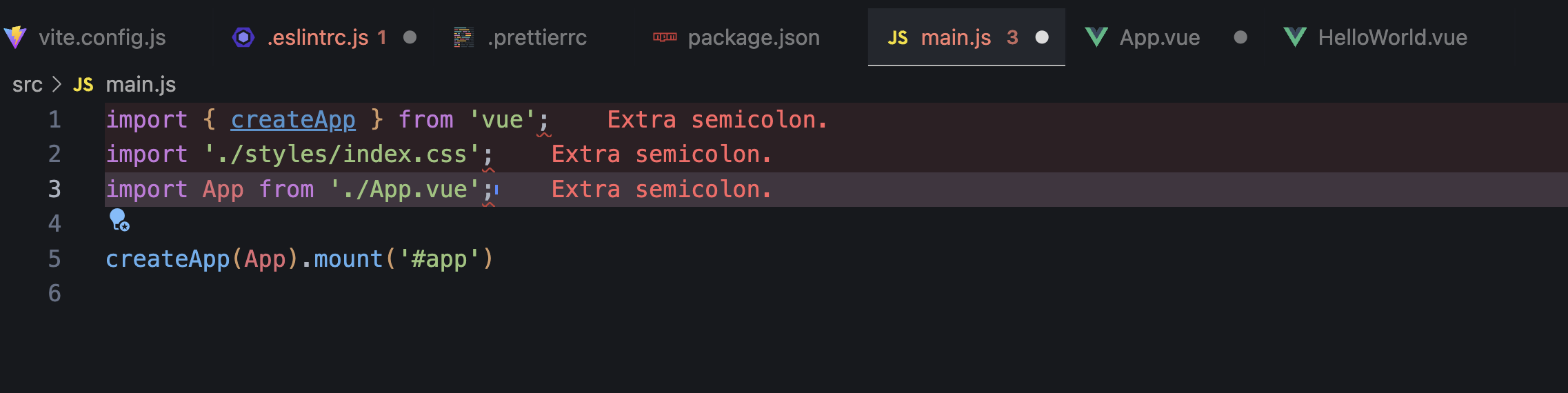
Task: Expand the src breadcrumb chevron
Action: point(57,85)
